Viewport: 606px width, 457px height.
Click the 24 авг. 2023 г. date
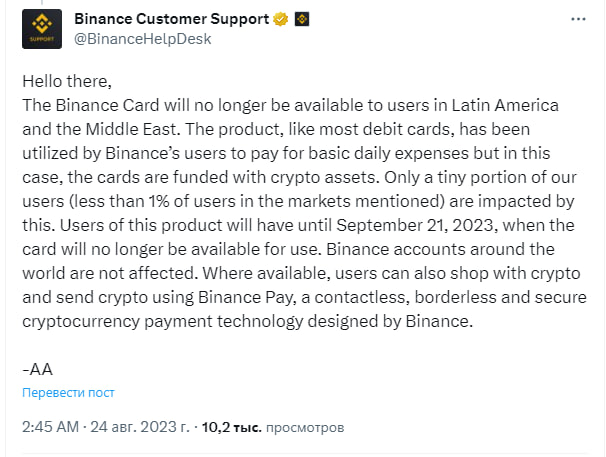tap(140, 427)
